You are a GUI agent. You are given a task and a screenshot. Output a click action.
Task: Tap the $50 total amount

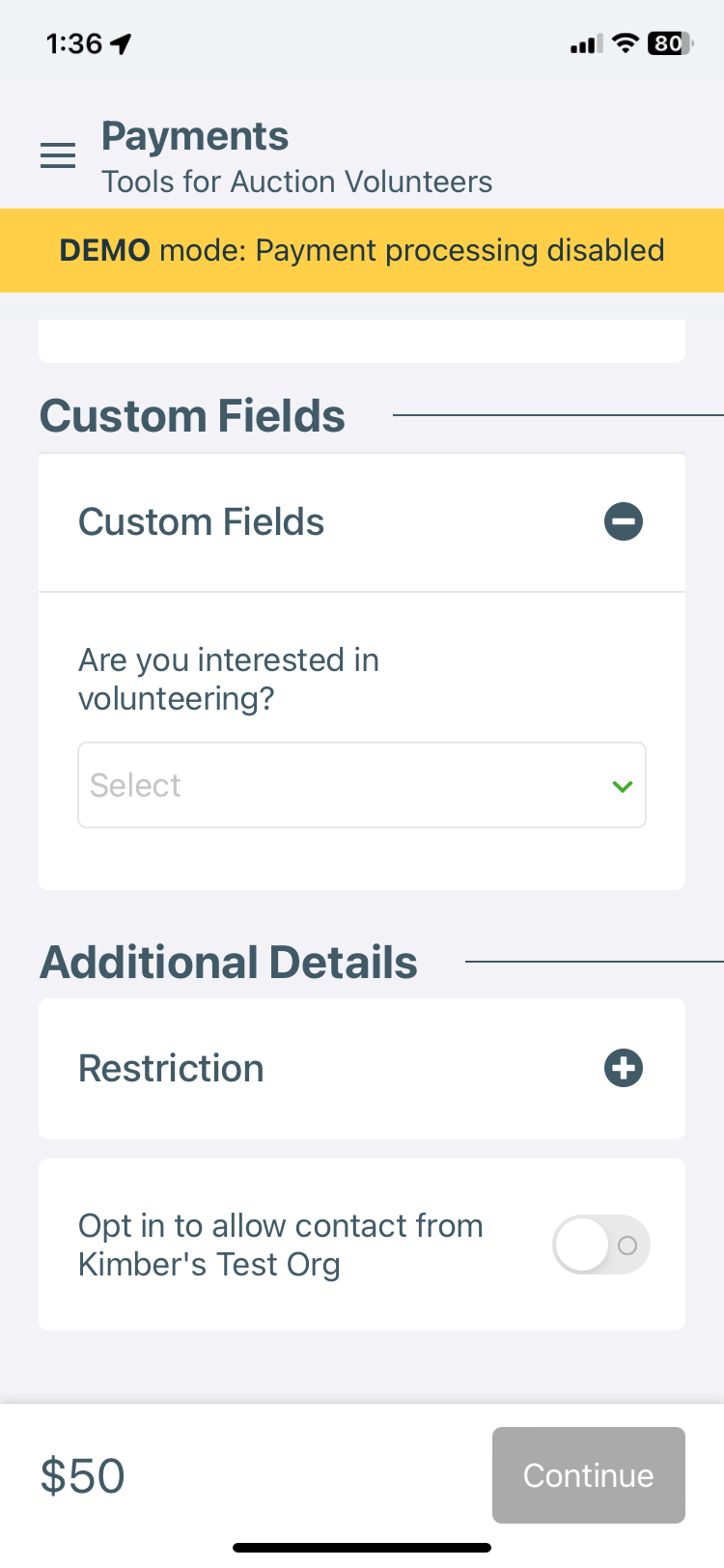[83, 1475]
